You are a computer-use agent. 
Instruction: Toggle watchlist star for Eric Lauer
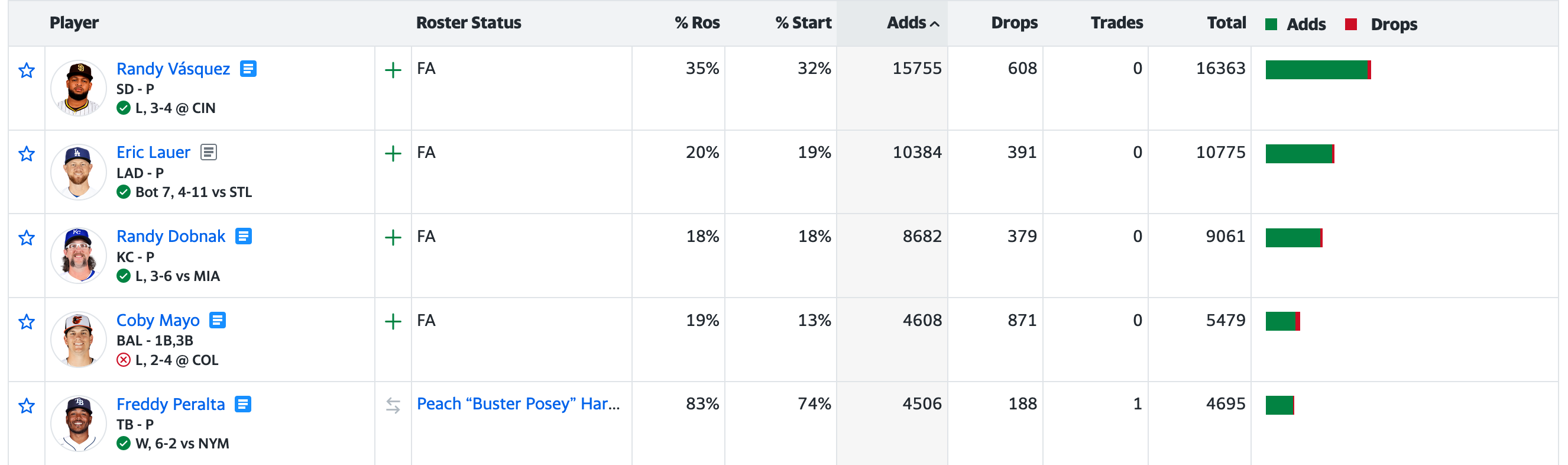tap(26, 154)
